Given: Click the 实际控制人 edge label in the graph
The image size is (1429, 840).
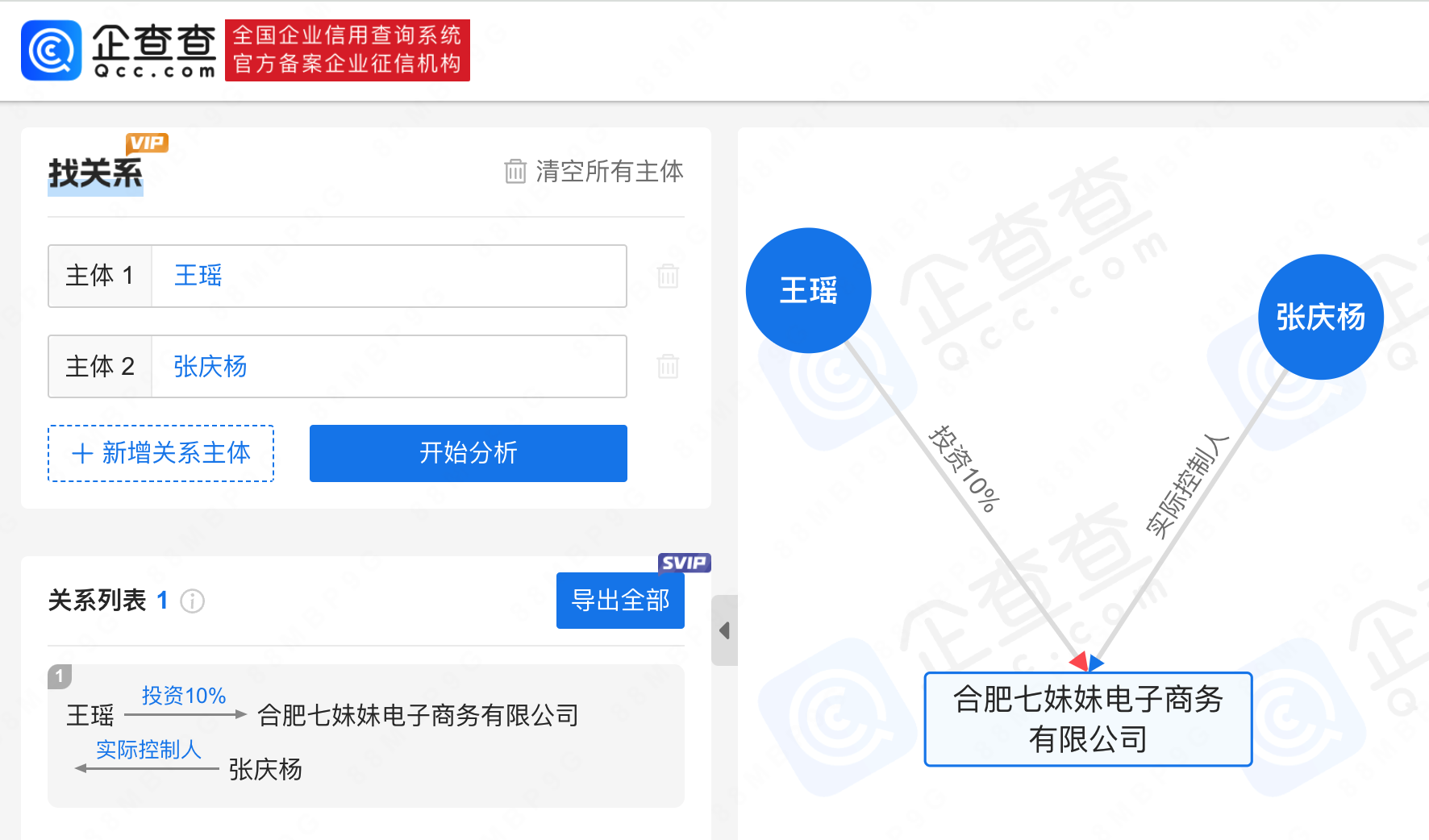Looking at the screenshot, I should pyautogui.click(x=1187, y=485).
